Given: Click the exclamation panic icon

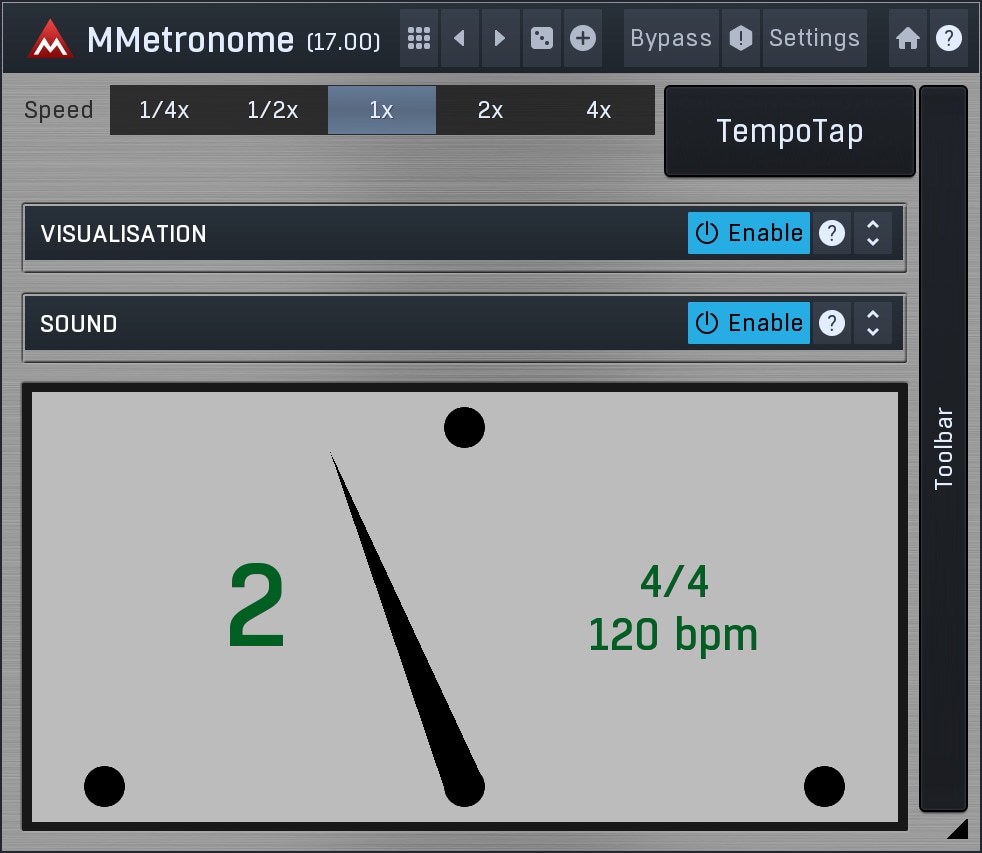Looking at the screenshot, I should (740, 39).
